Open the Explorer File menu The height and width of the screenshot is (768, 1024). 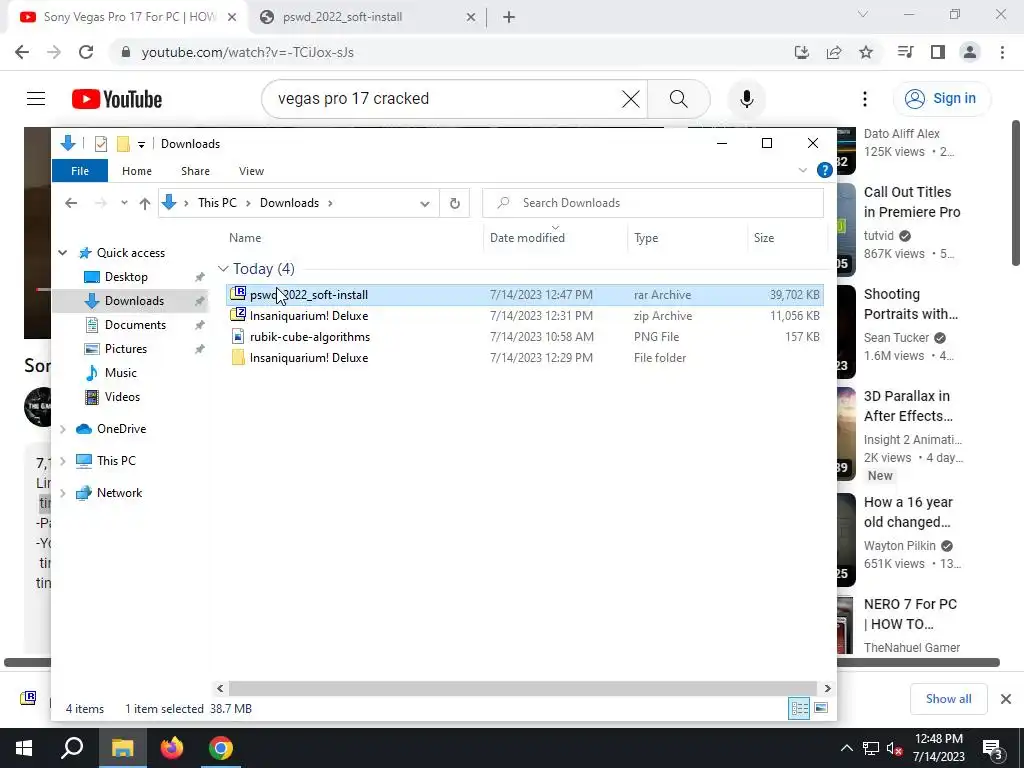pos(80,171)
